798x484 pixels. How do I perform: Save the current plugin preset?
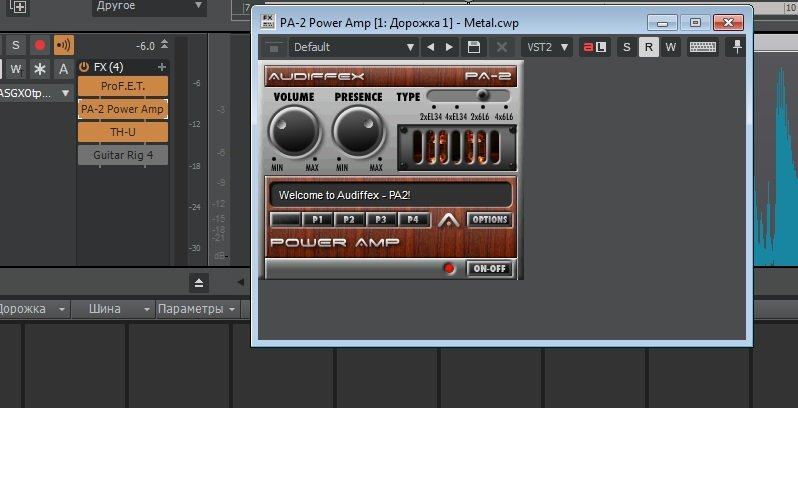(x=474, y=47)
